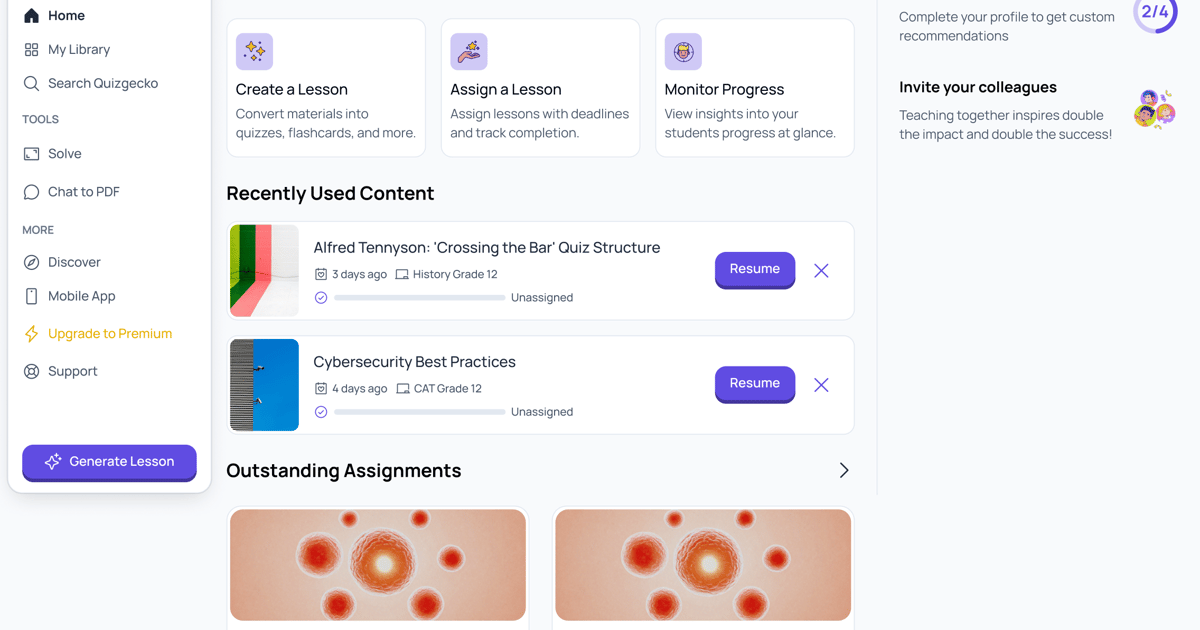
Task: Go to Support from the sidebar
Action: pos(32,371)
